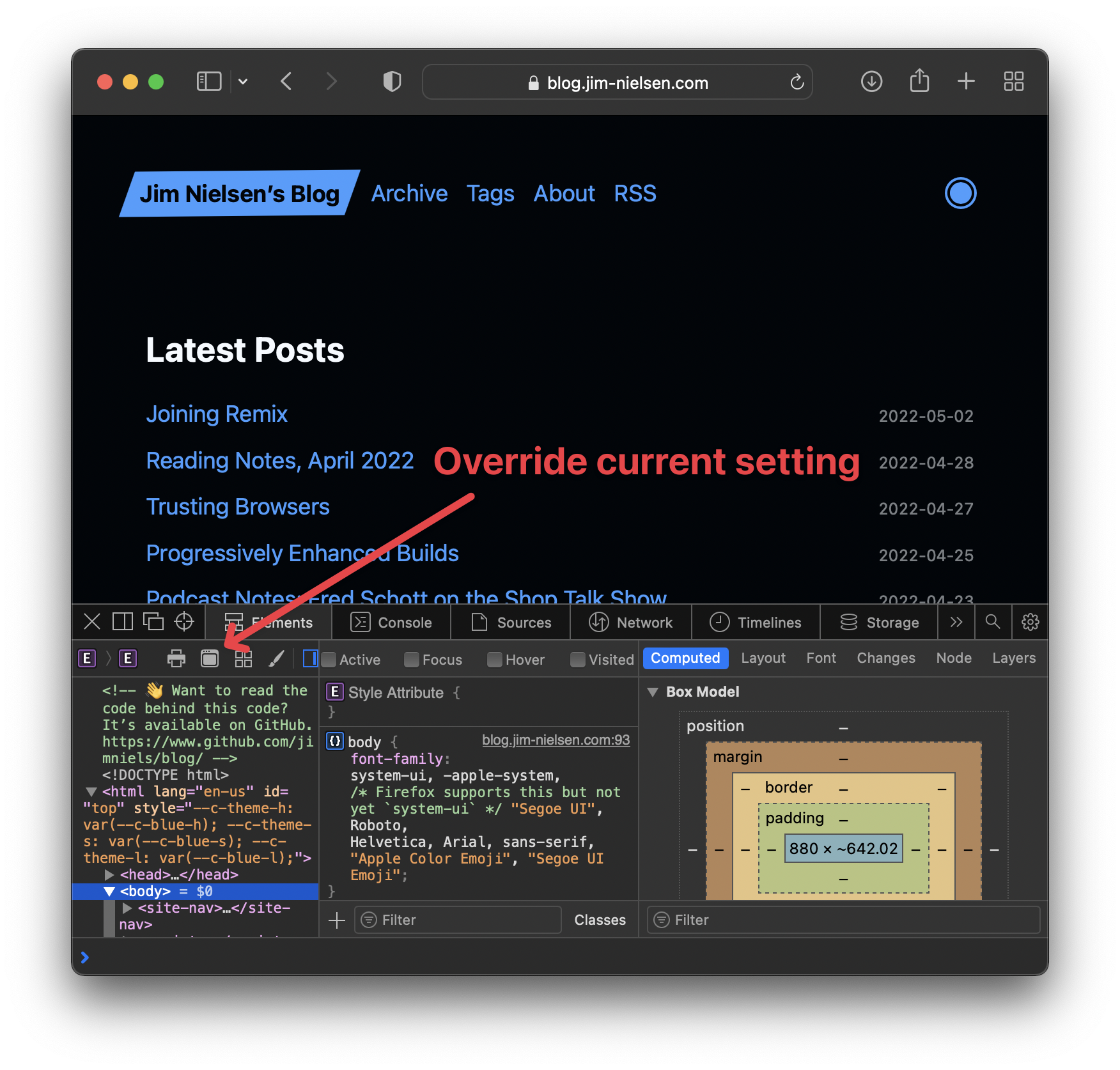Screen dimensions: 1120x1070
Task: Dock the inspector to the side
Action: (122, 622)
